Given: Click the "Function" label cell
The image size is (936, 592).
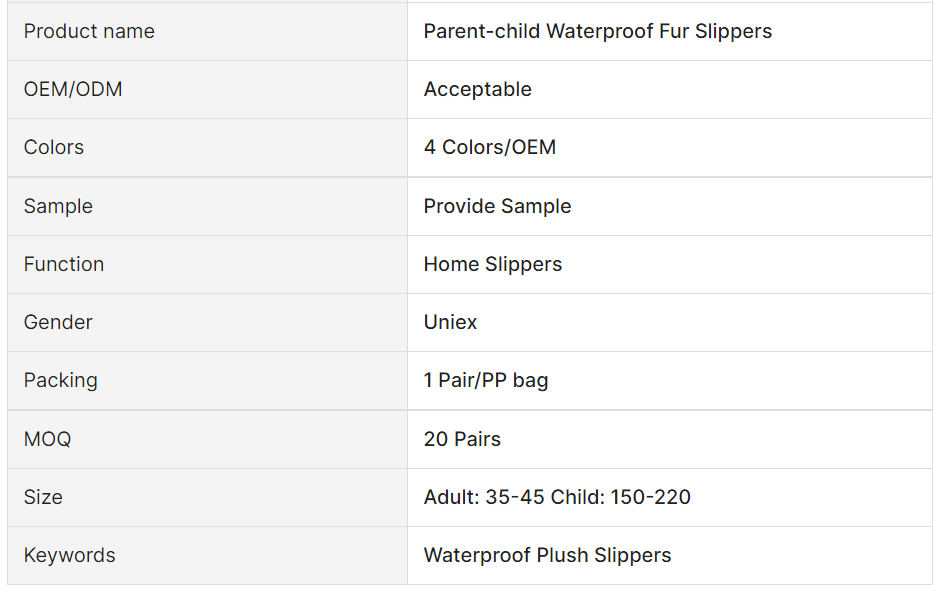Looking at the screenshot, I should pyautogui.click(x=64, y=264).
